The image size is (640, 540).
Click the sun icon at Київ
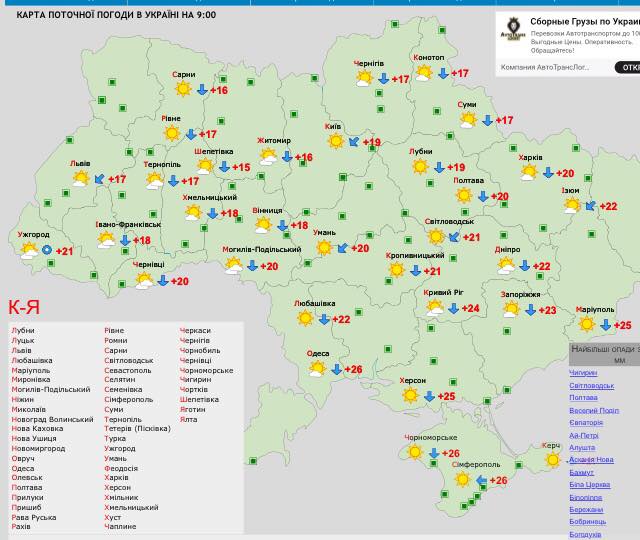click(x=337, y=141)
